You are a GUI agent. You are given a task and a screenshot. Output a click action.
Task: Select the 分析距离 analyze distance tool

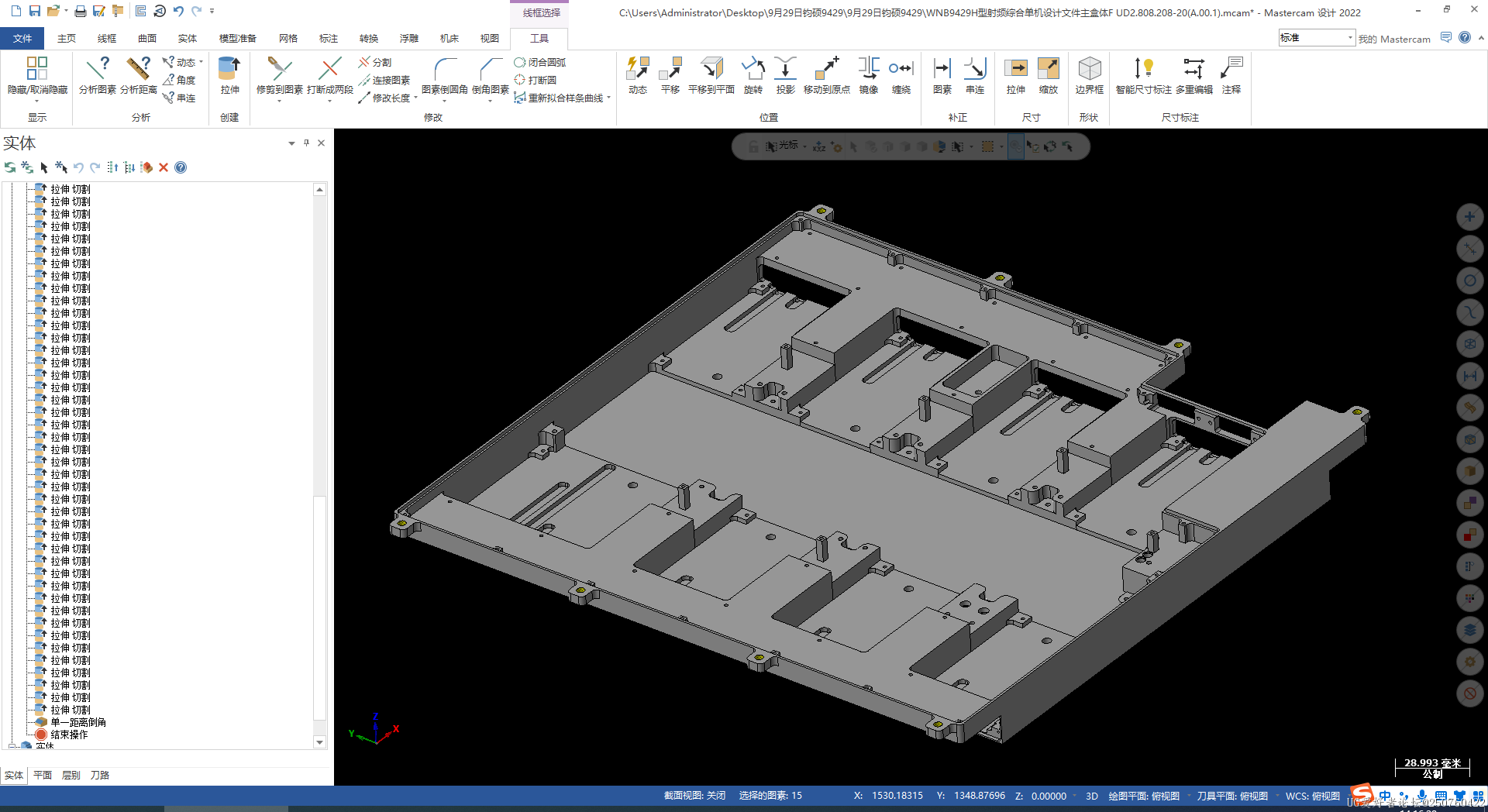click(x=139, y=75)
